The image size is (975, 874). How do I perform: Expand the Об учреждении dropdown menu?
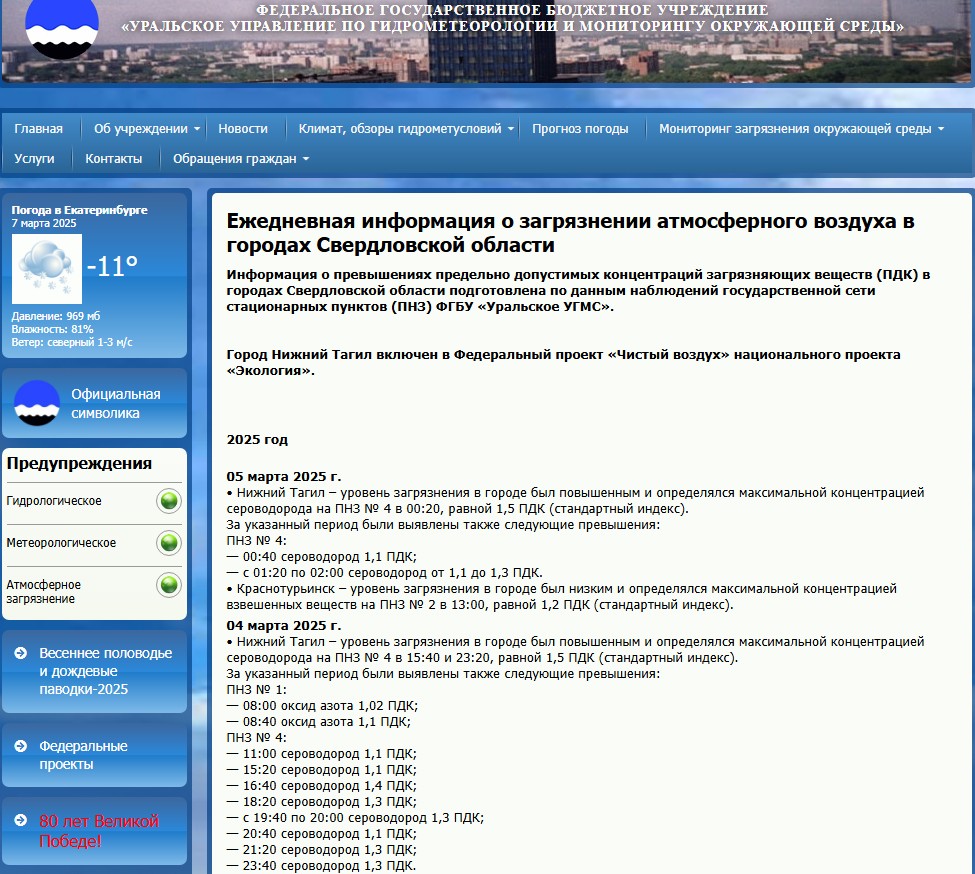click(x=147, y=129)
